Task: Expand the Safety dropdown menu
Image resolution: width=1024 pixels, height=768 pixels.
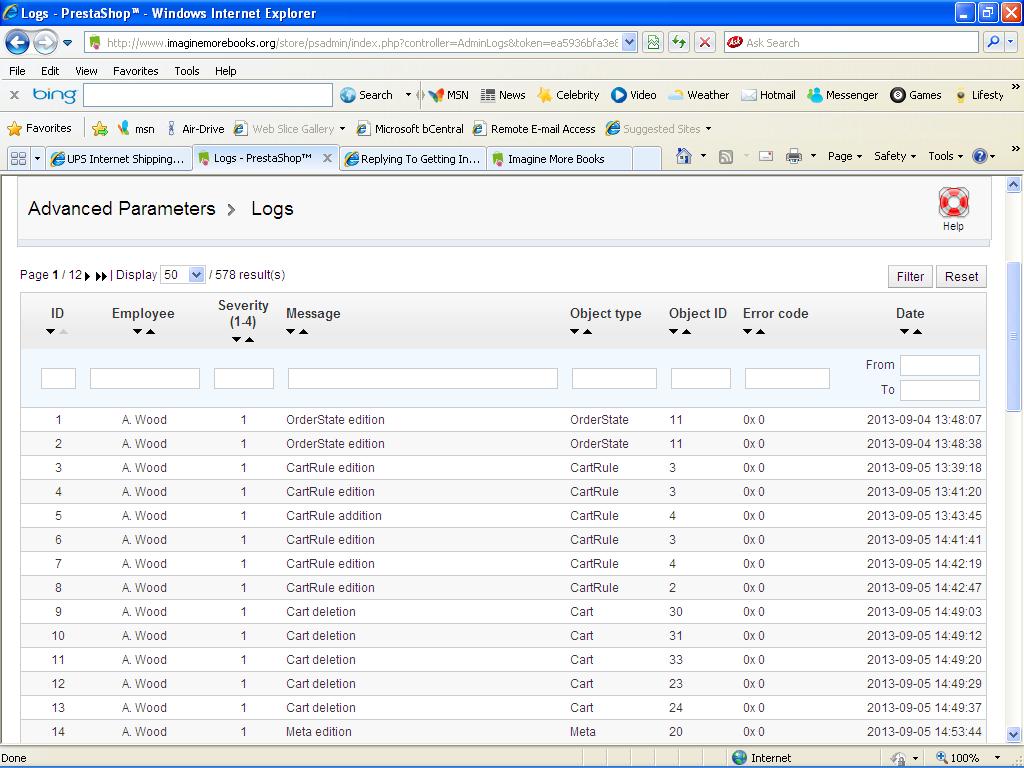Action: [x=895, y=156]
